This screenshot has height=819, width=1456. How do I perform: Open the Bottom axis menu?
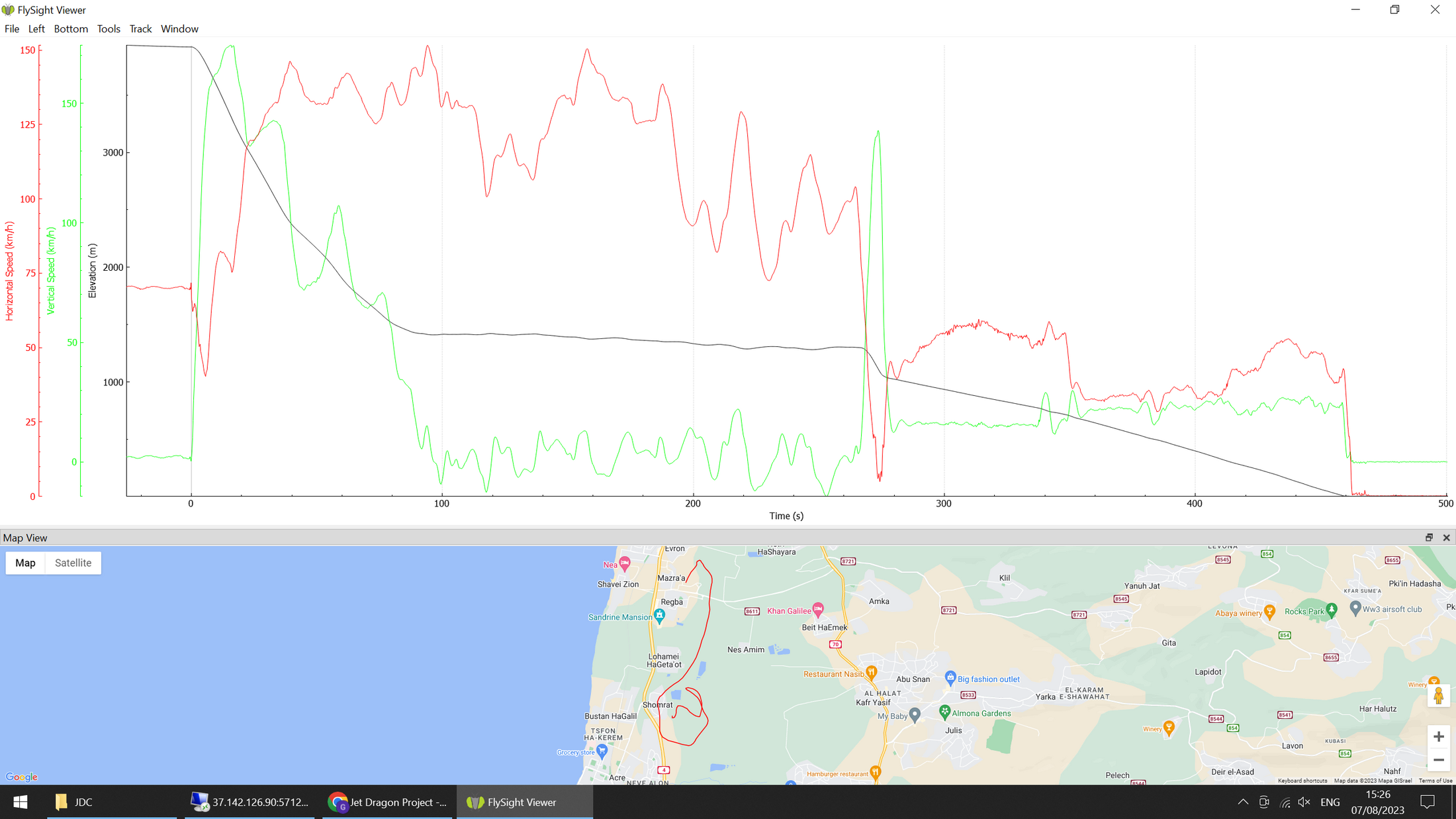pos(71,28)
